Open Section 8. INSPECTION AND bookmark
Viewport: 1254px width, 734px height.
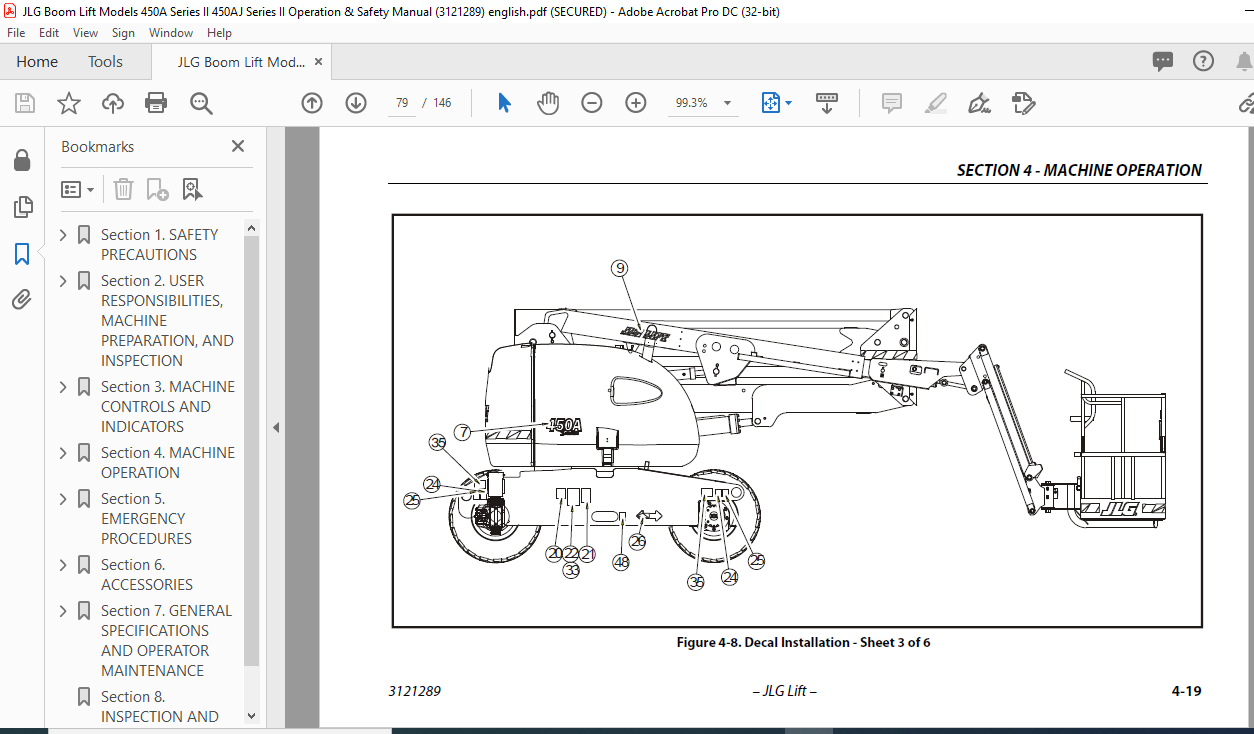159,707
